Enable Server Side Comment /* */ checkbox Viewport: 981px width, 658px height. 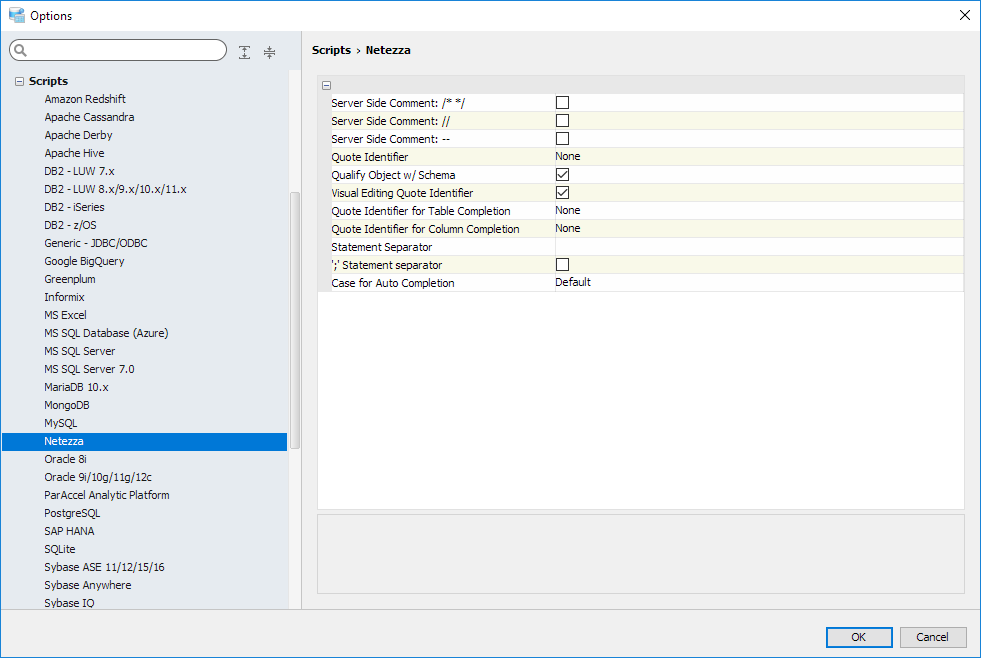[562, 102]
